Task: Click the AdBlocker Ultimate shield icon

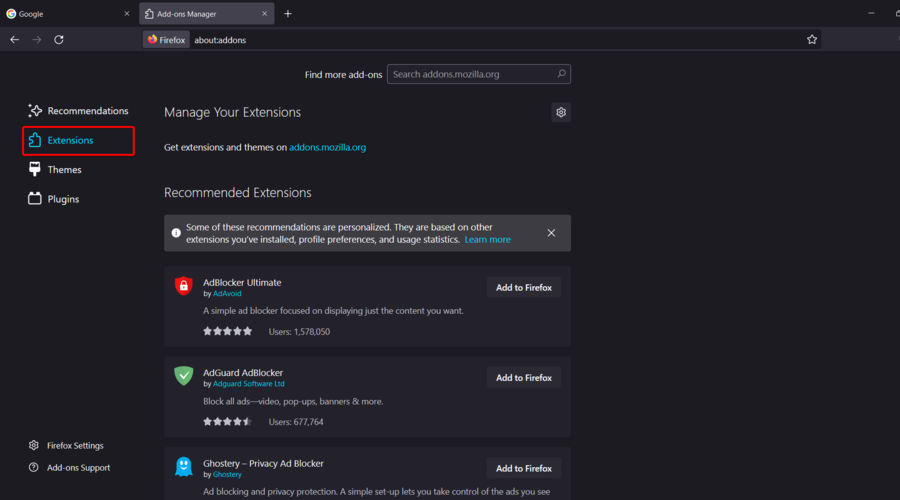Action: (184, 285)
